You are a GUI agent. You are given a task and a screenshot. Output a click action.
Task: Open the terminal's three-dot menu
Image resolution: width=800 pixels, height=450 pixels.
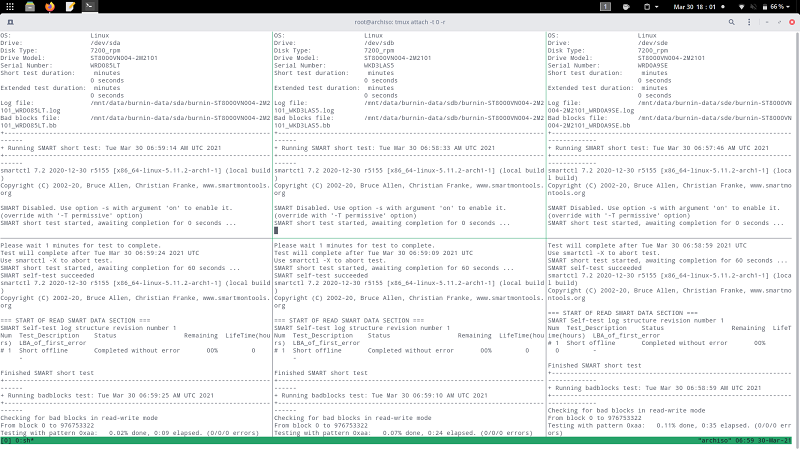[747, 21]
